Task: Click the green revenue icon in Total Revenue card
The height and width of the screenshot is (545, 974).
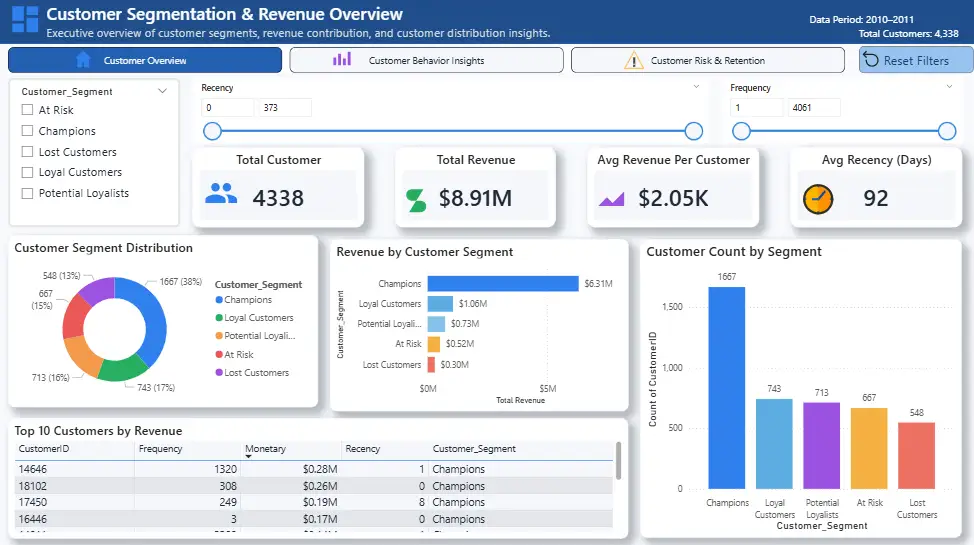Action: click(414, 200)
